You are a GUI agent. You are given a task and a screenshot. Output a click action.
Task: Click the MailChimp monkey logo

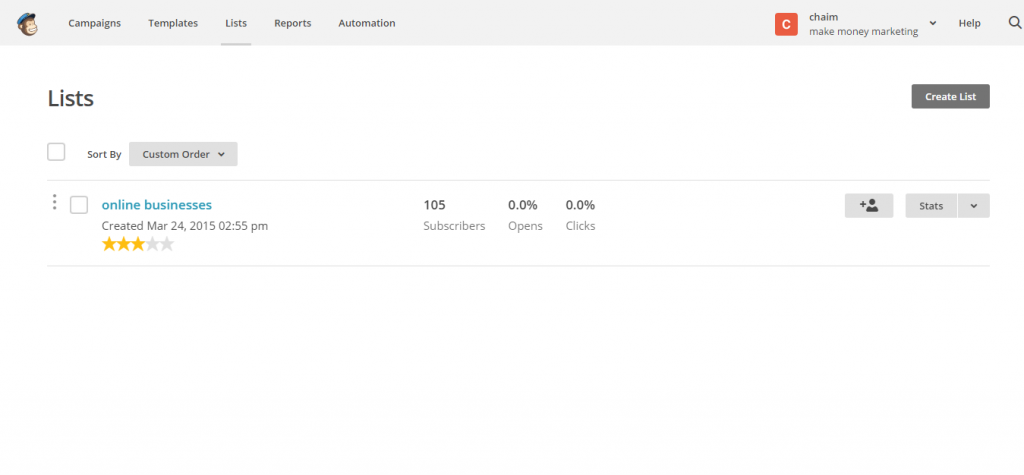tap(27, 24)
